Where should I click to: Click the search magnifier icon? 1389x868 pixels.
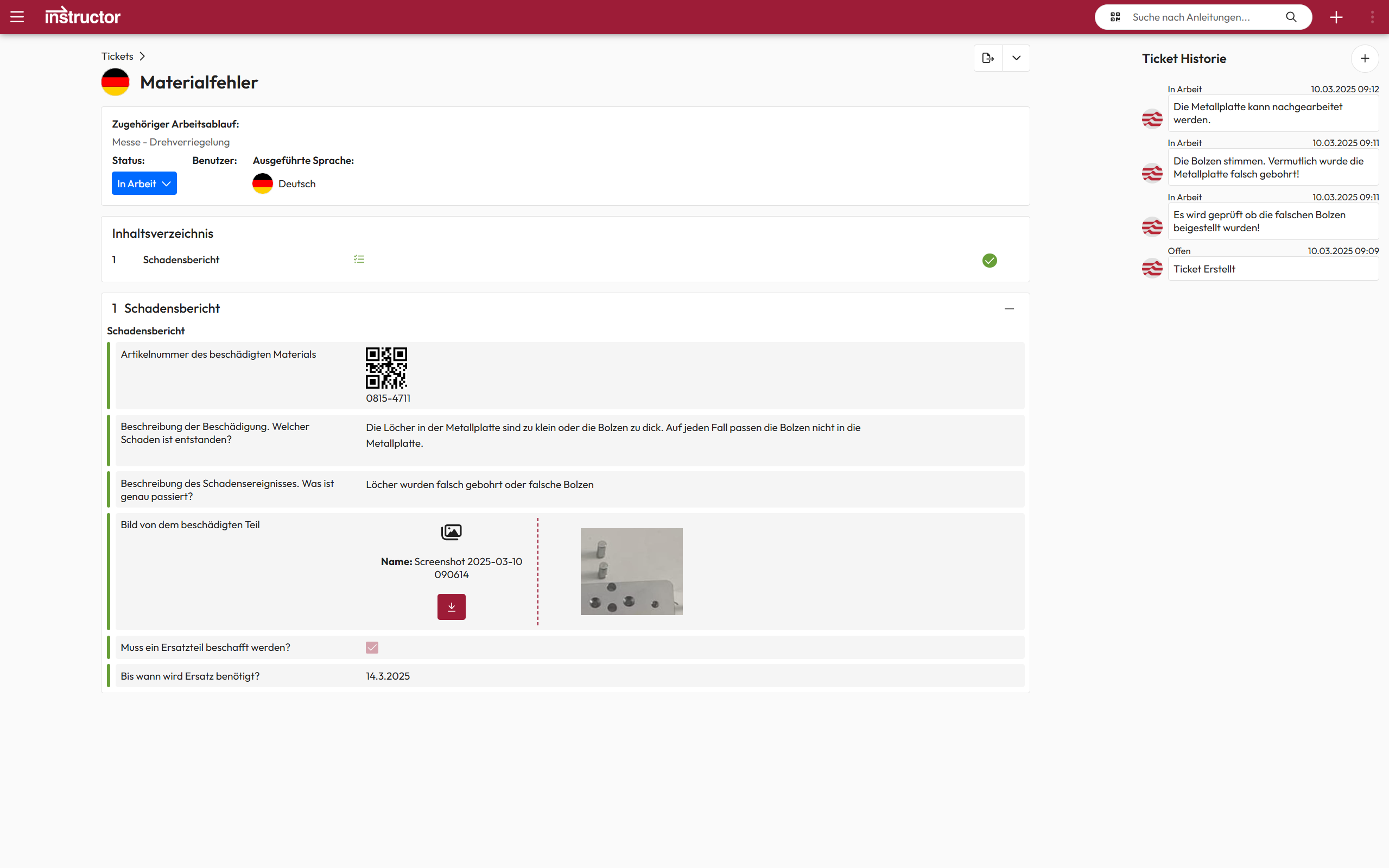[1291, 17]
